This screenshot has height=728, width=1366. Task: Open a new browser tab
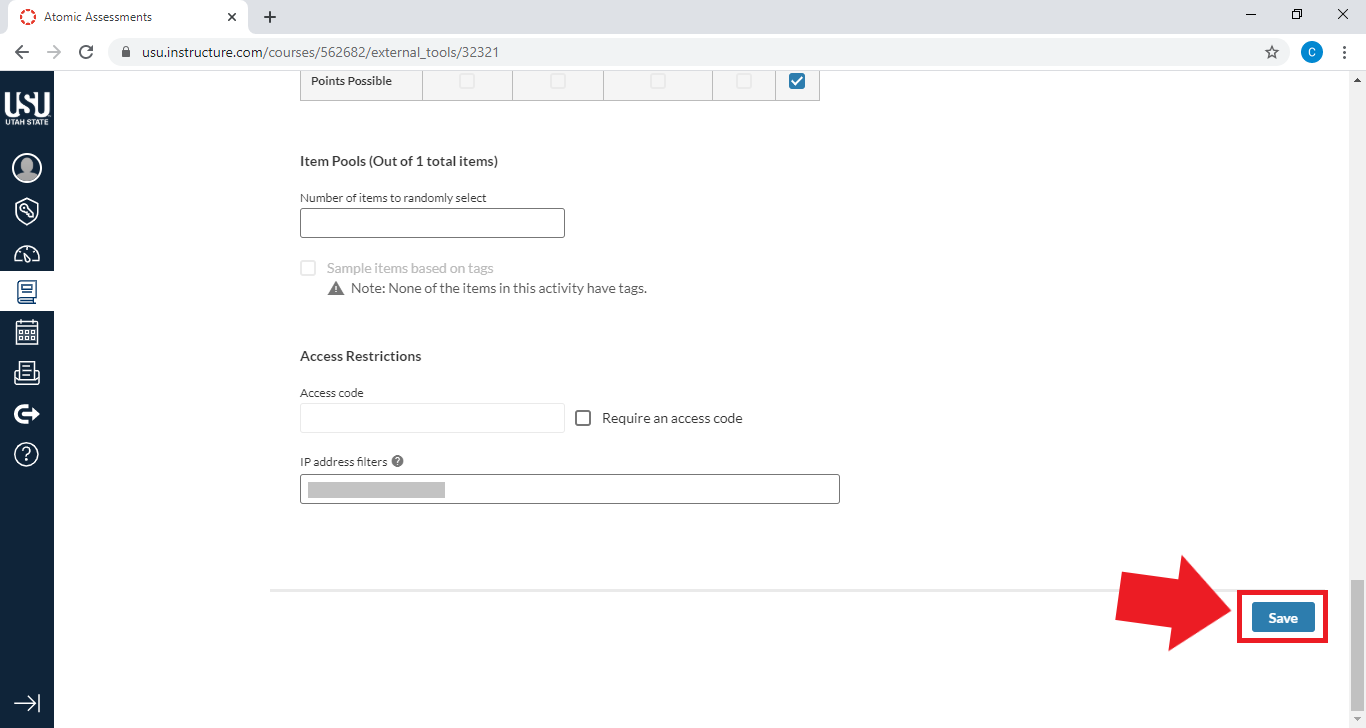[x=270, y=17]
